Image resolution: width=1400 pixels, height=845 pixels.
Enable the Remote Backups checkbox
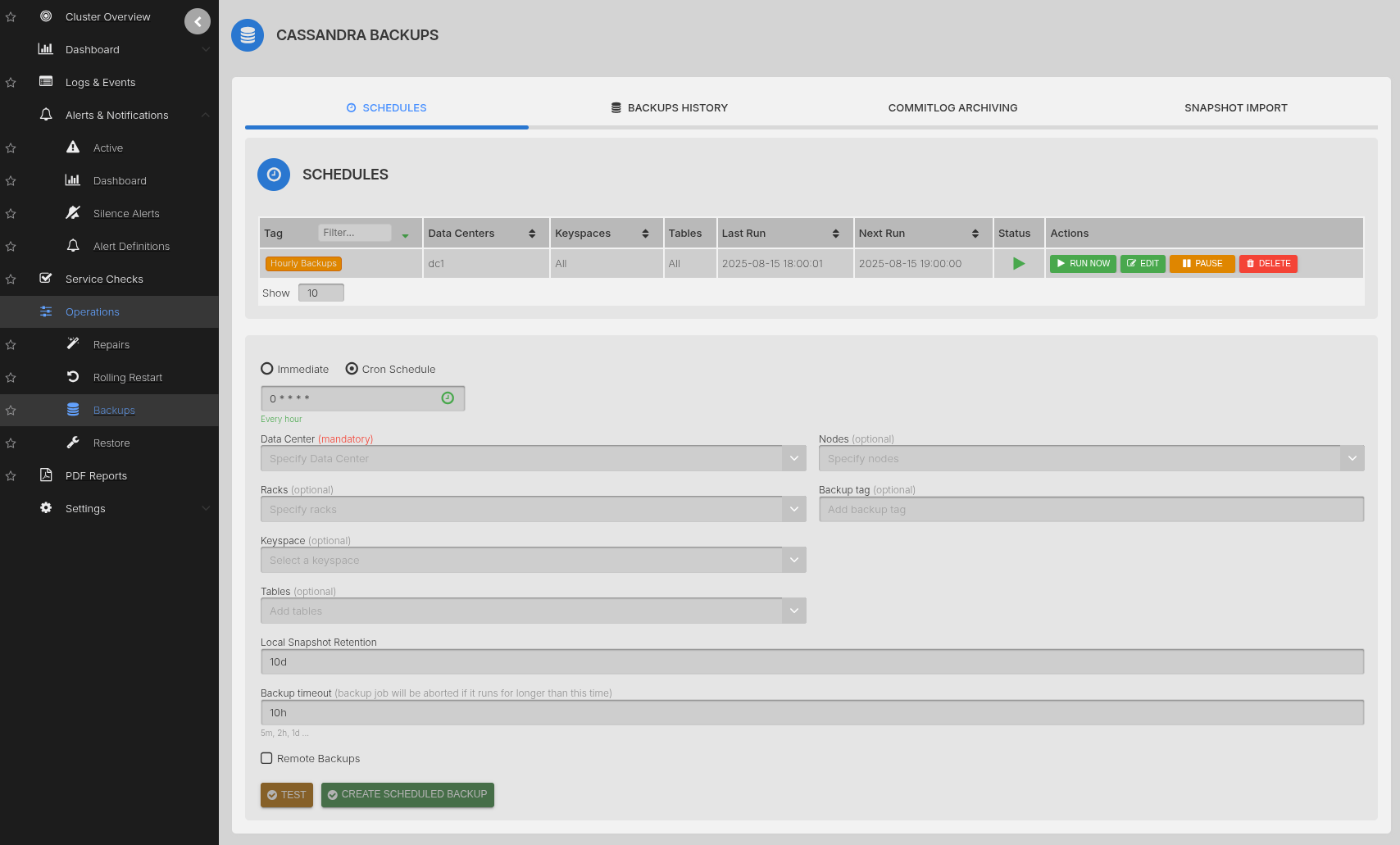coord(266,758)
